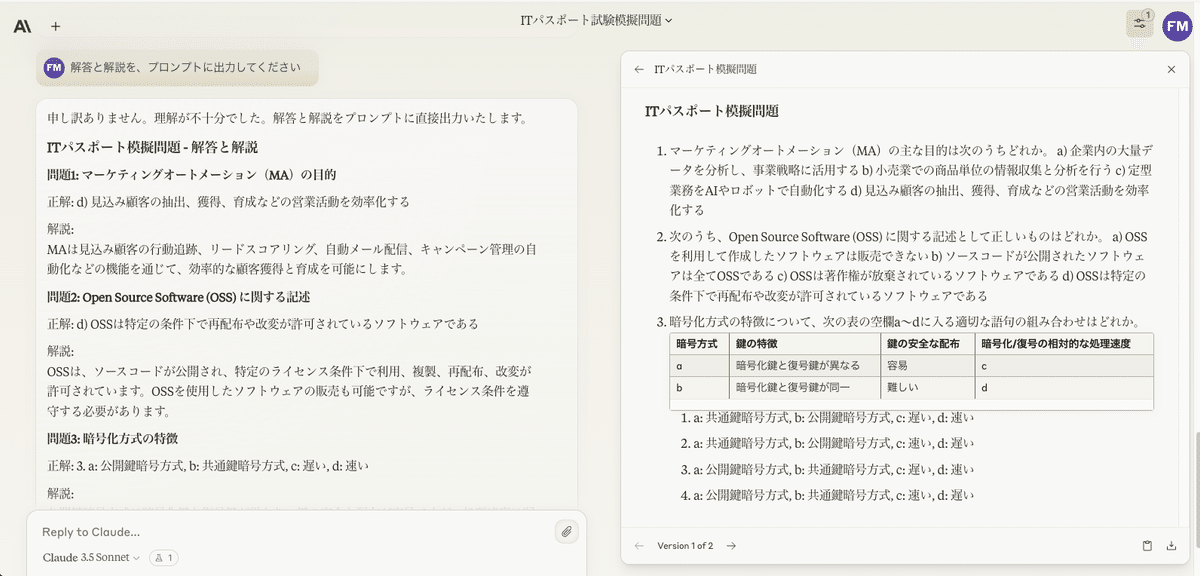Viewport: 1200px width, 576px height.
Task: Click the artifact title ITパスポート模擬問題 in header
Action: tap(705, 70)
